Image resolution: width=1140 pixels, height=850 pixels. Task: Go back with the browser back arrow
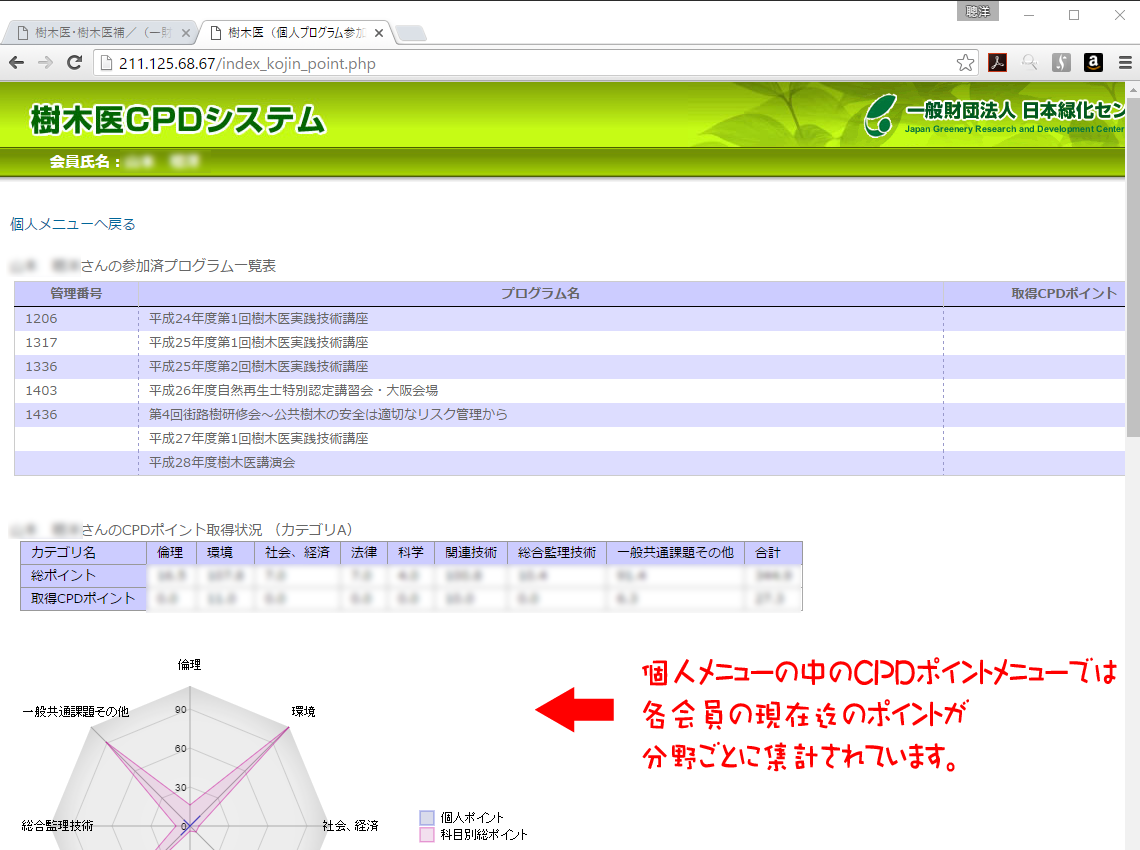coord(16,63)
